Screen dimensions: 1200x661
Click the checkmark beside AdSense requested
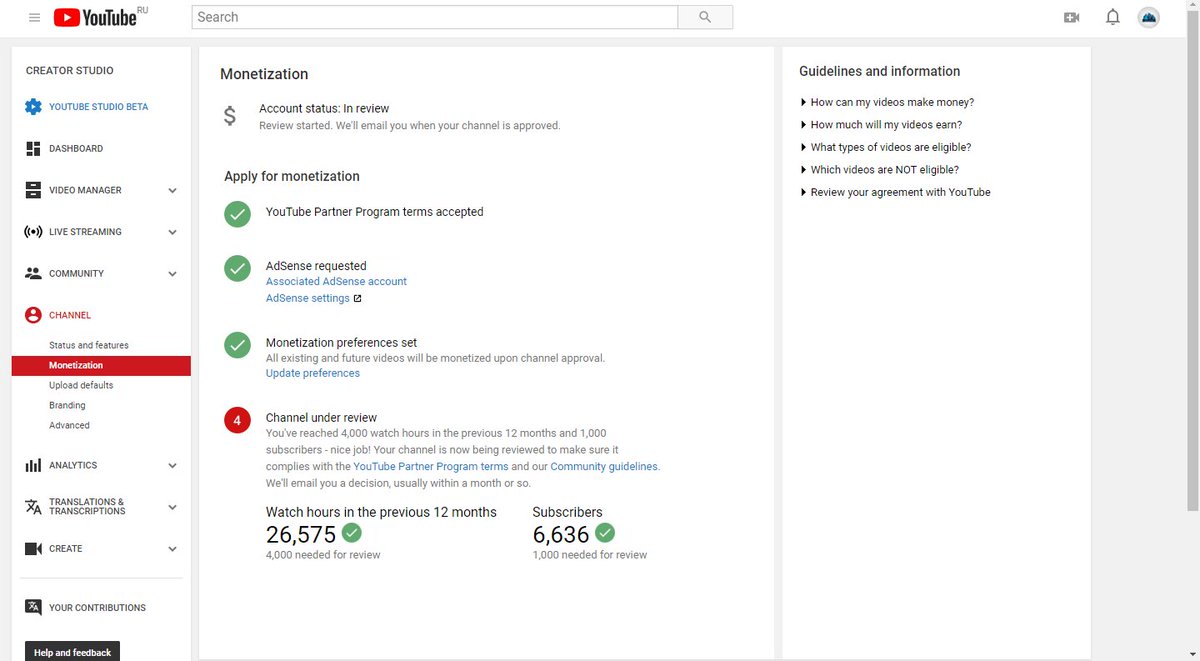(x=237, y=268)
